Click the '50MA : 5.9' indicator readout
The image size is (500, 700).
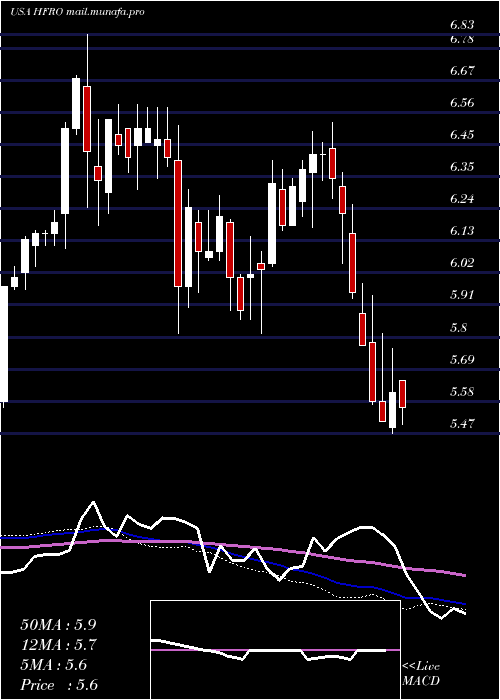58,625
